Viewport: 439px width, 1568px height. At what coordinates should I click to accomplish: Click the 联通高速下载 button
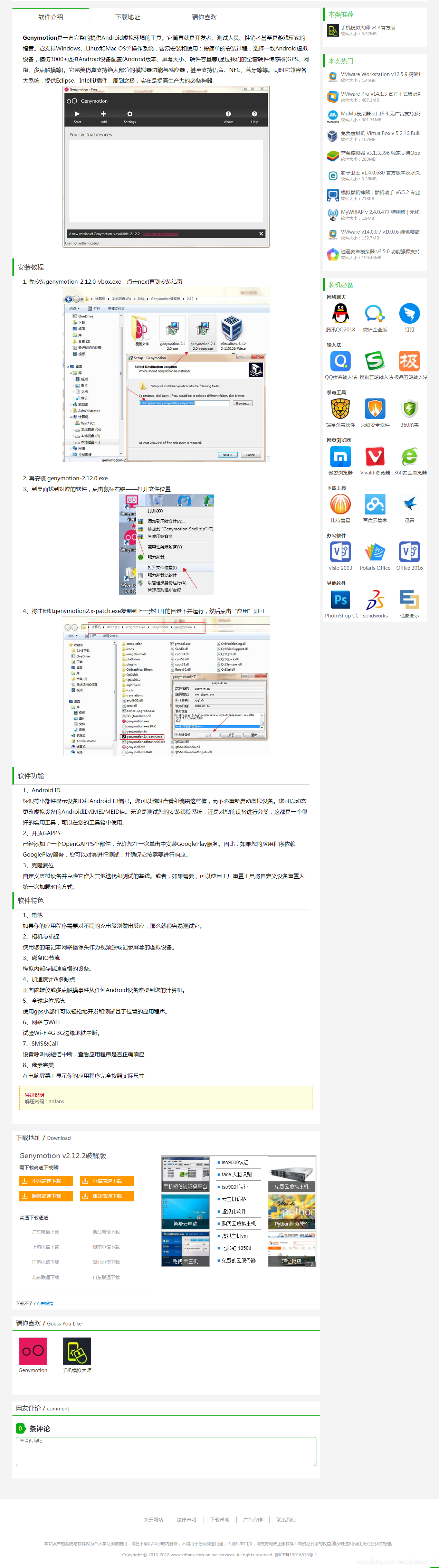pos(46,1196)
